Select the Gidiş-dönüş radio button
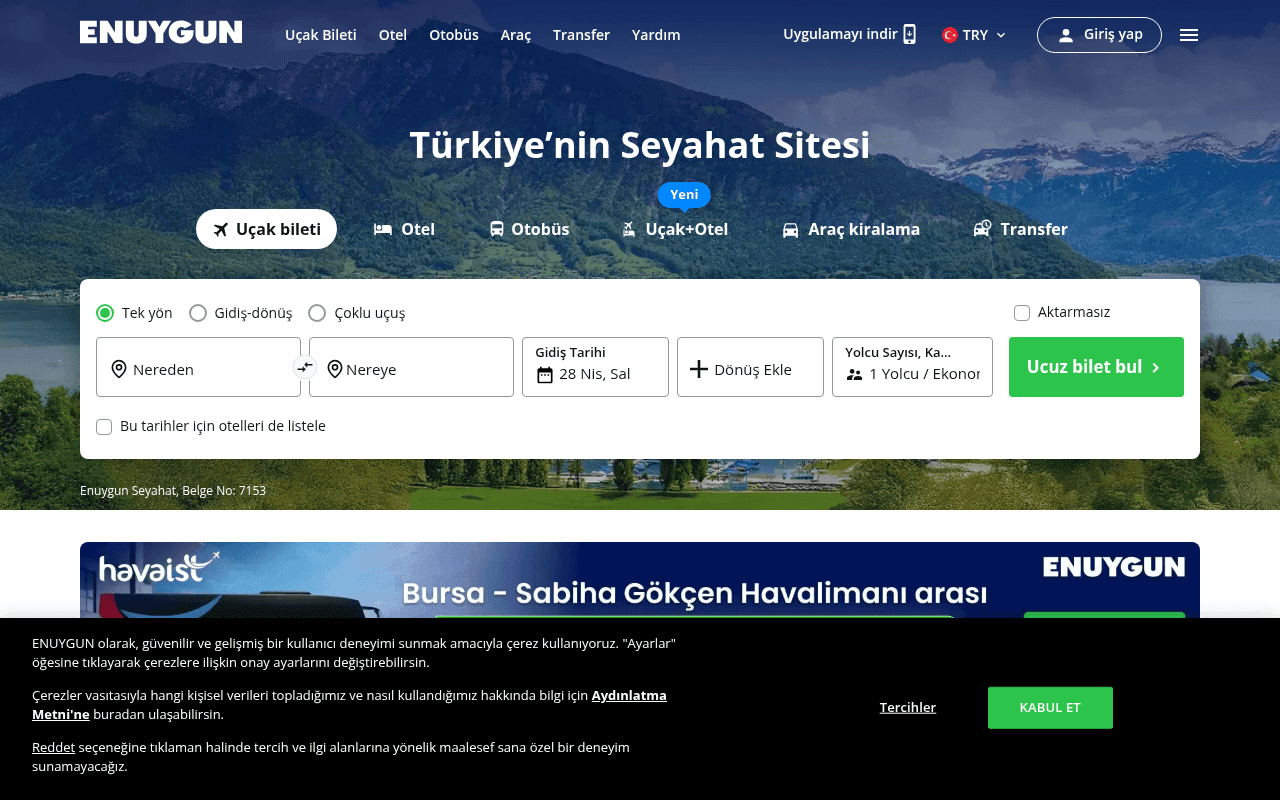This screenshot has width=1280, height=800. (x=198, y=313)
